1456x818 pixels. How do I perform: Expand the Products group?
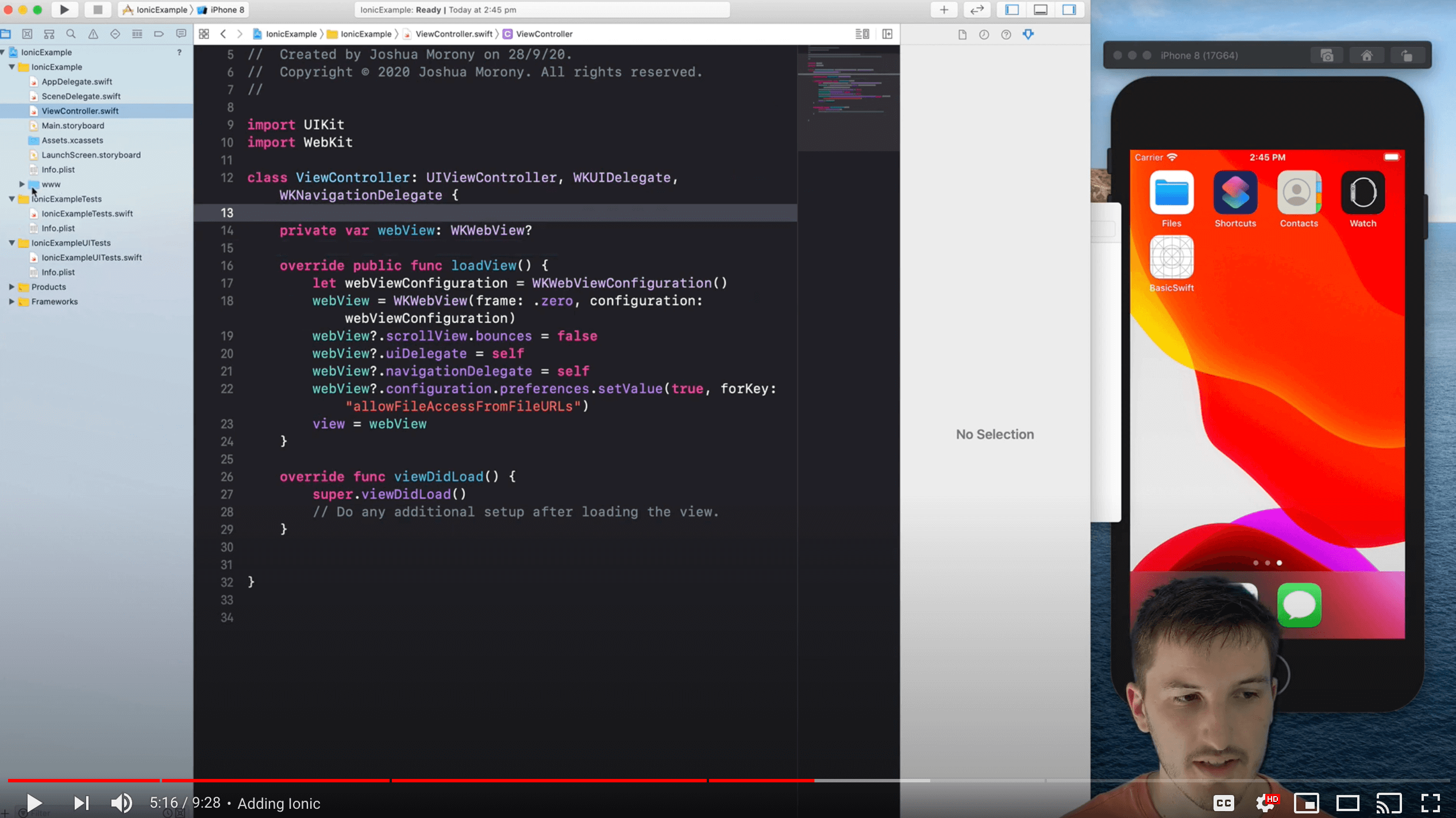tap(11, 287)
